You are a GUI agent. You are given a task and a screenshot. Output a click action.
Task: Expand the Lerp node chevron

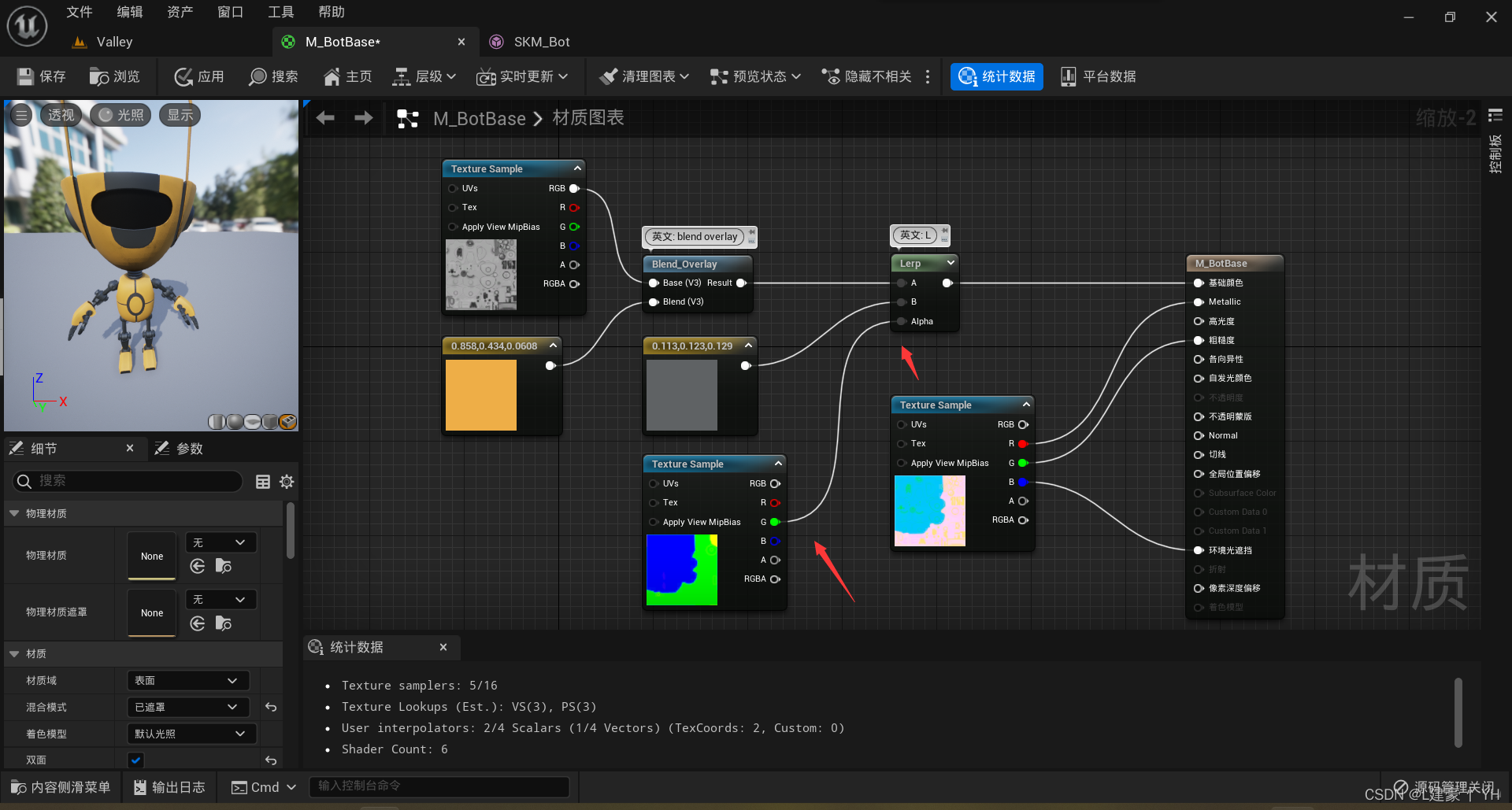951,263
